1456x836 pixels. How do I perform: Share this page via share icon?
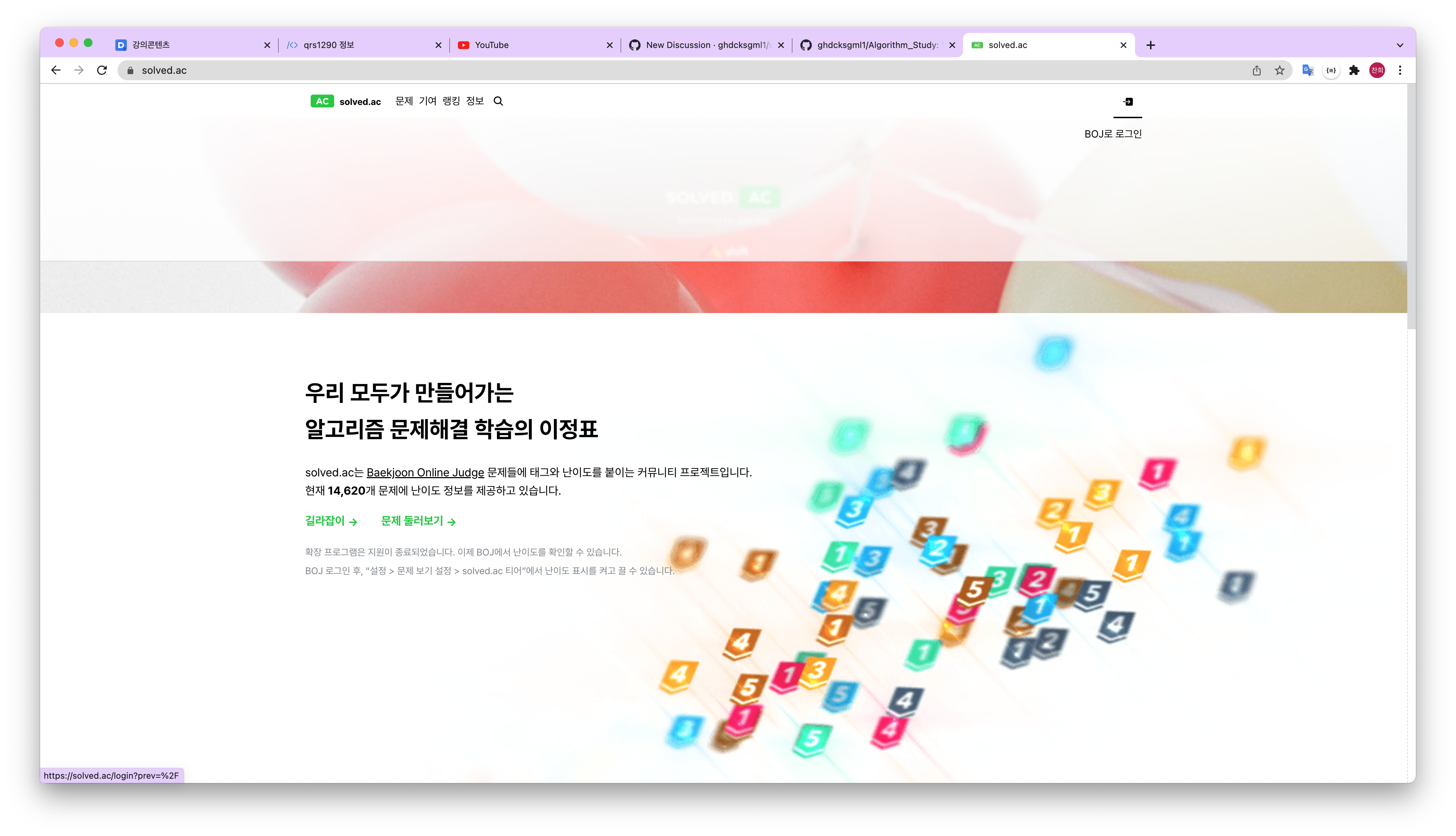click(x=1256, y=70)
